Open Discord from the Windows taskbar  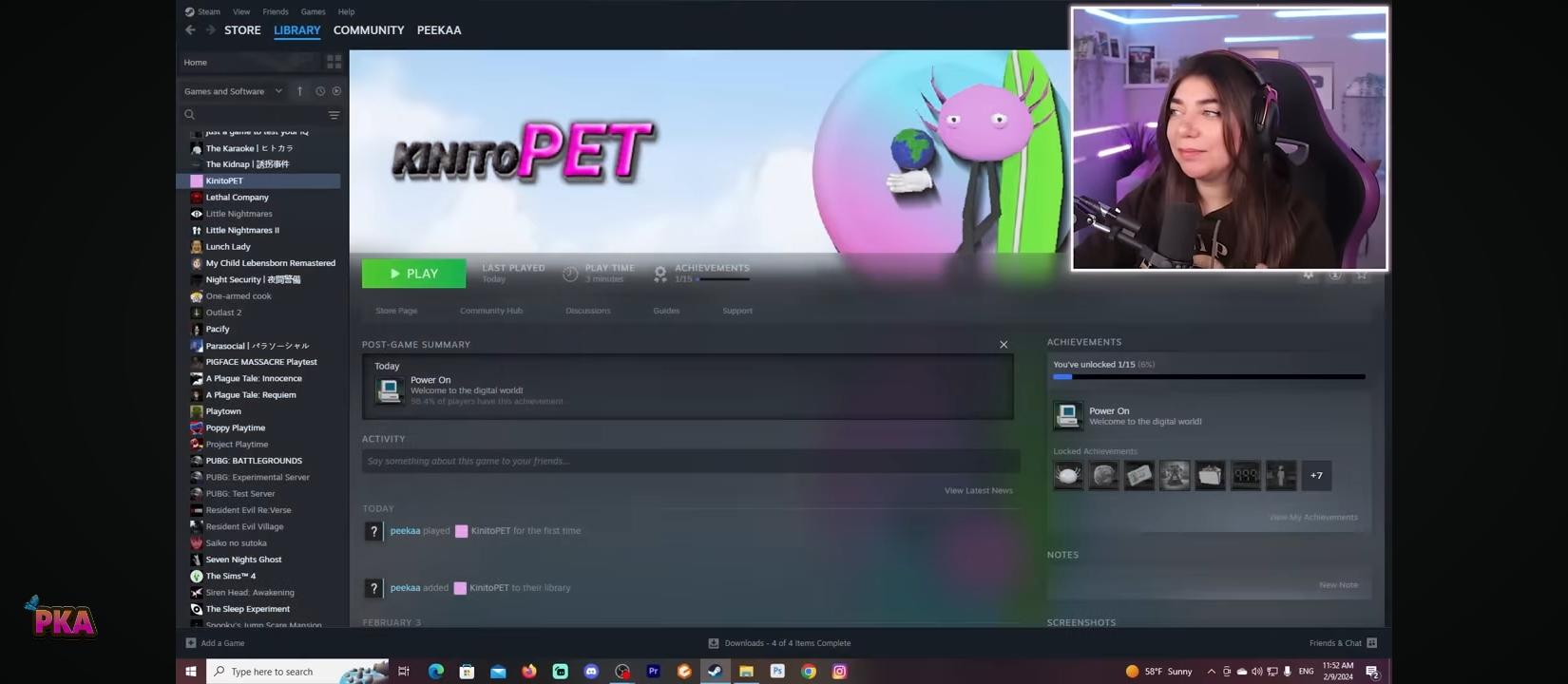point(591,672)
